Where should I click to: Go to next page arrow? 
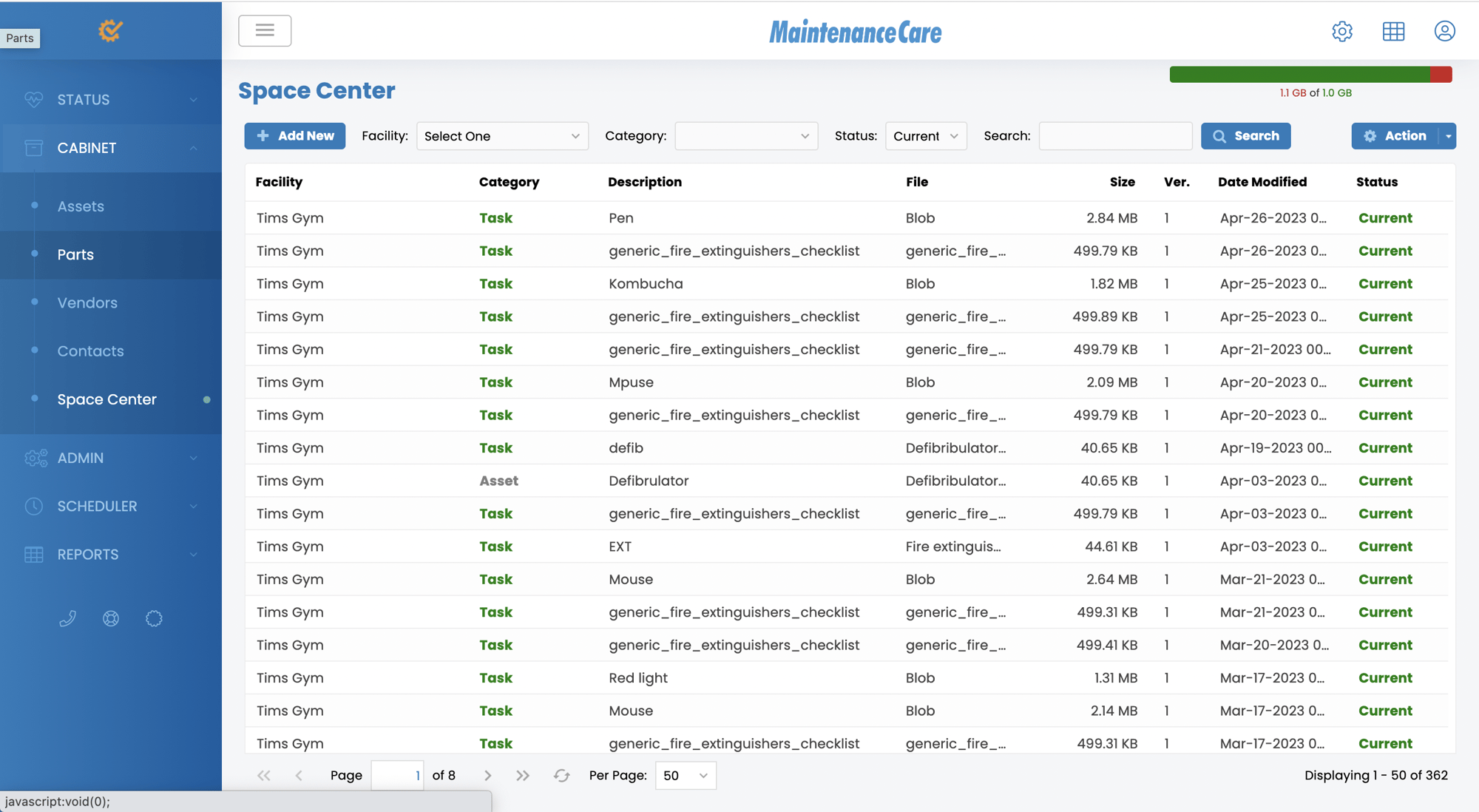[487, 775]
